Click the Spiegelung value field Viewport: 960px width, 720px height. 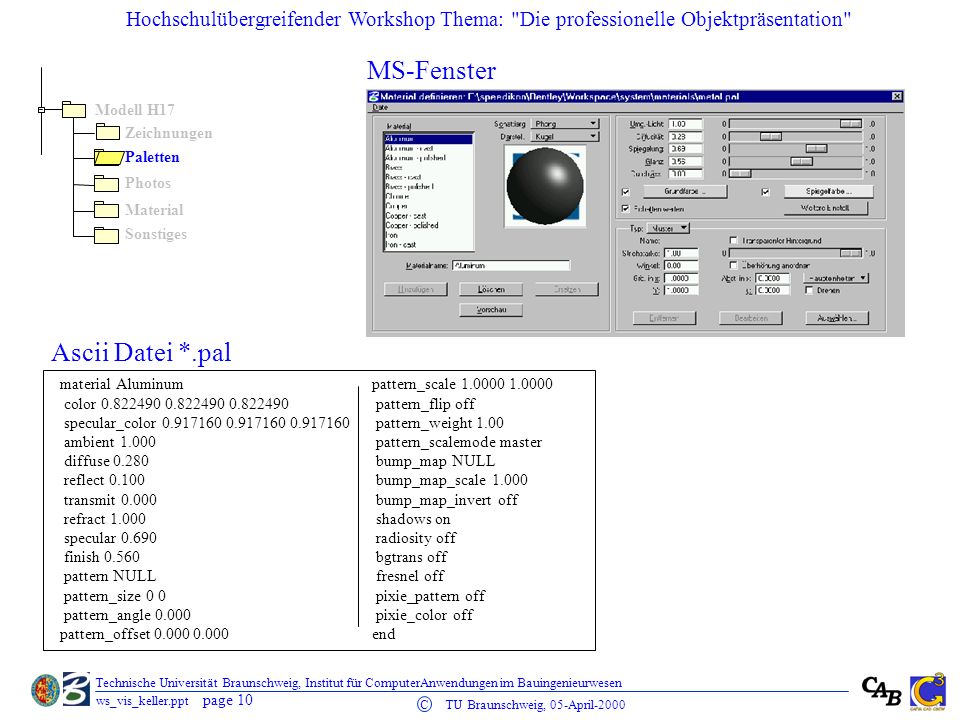click(x=685, y=149)
